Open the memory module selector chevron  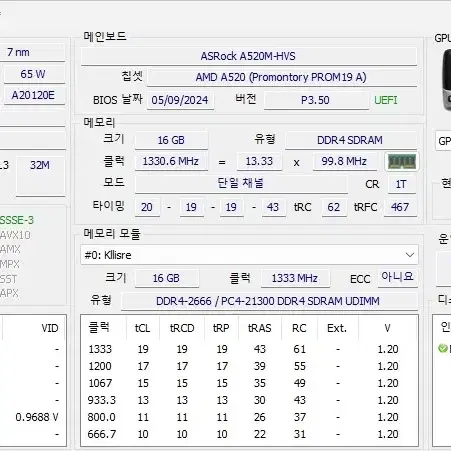(410, 255)
